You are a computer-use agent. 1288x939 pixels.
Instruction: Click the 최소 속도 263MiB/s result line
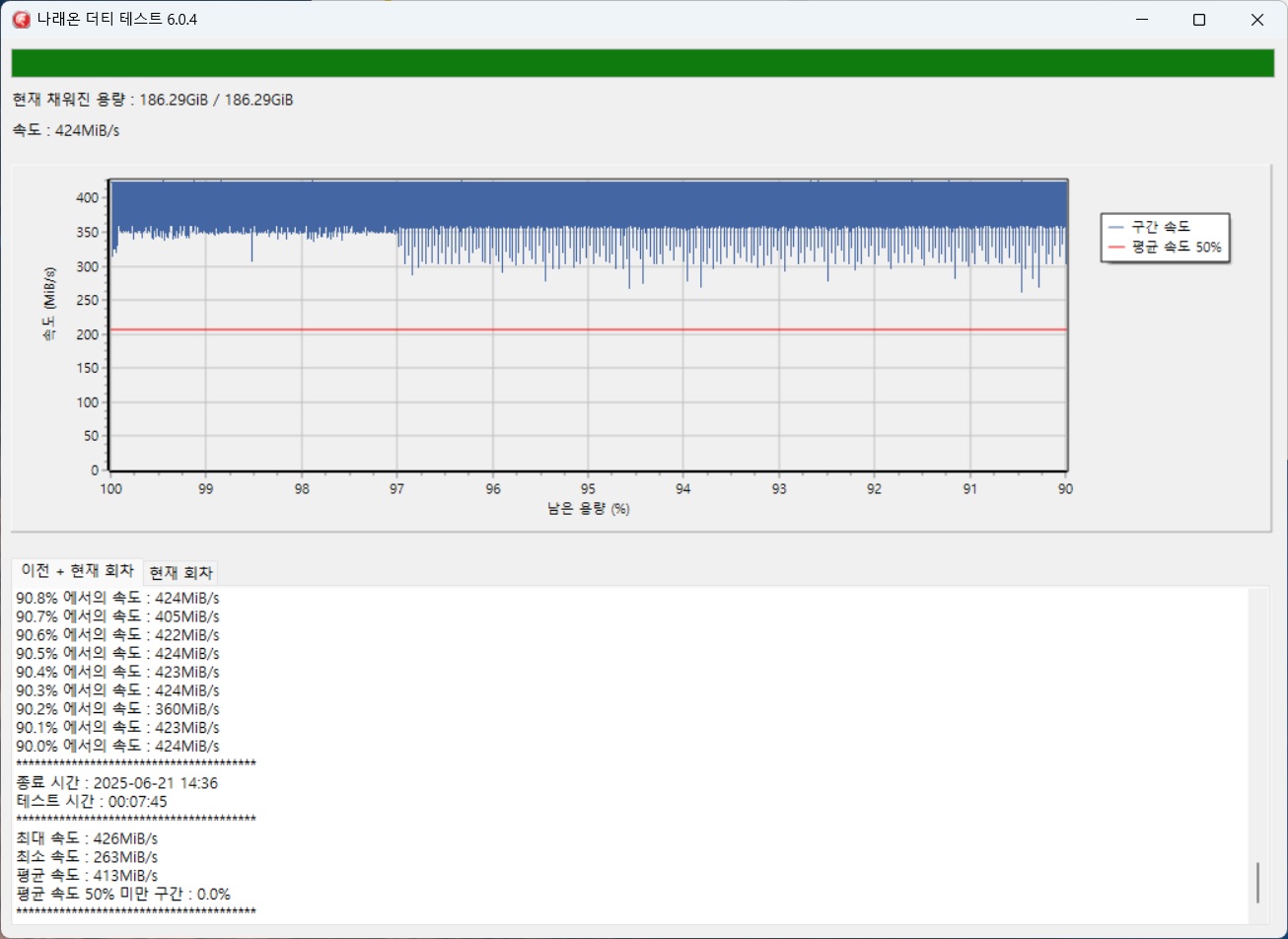pos(87,856)
